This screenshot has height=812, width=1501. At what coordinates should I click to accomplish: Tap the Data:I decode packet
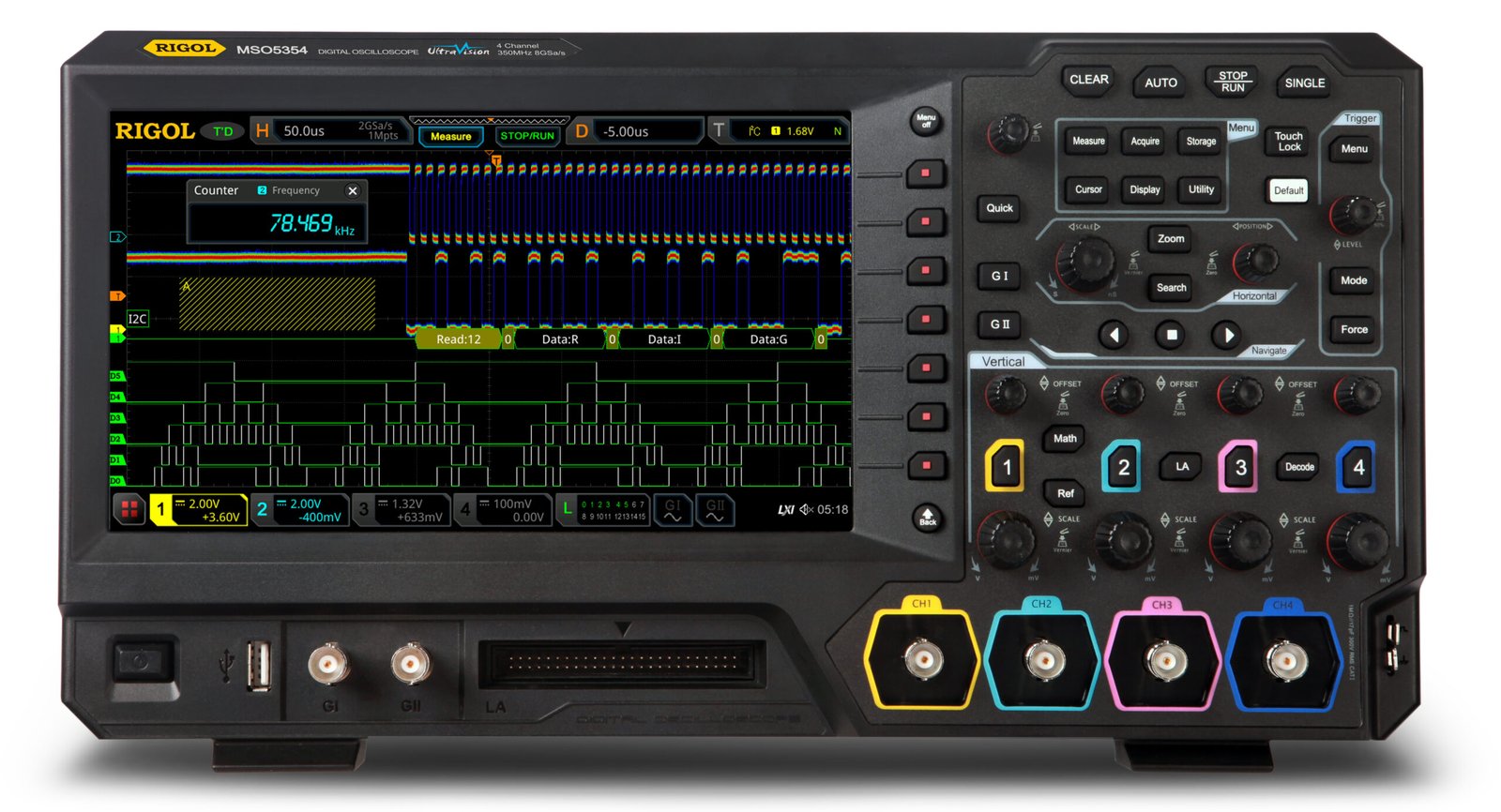tap(664, 339)
